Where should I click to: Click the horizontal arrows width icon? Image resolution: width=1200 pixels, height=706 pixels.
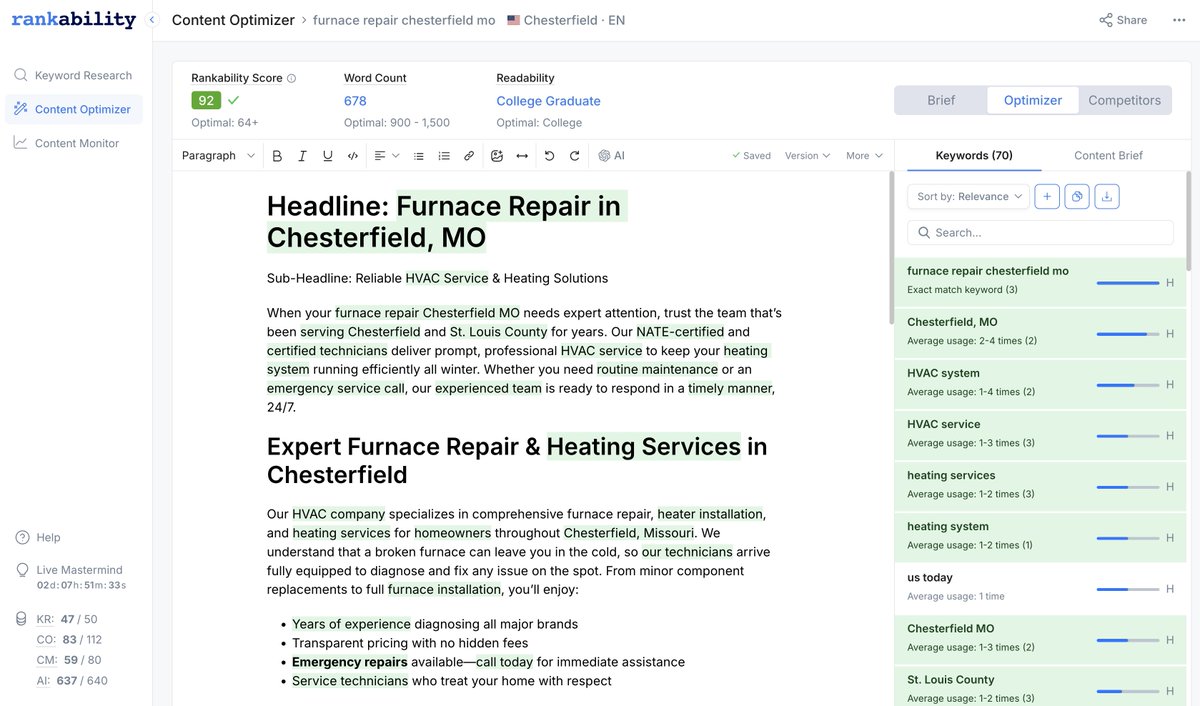522,156
